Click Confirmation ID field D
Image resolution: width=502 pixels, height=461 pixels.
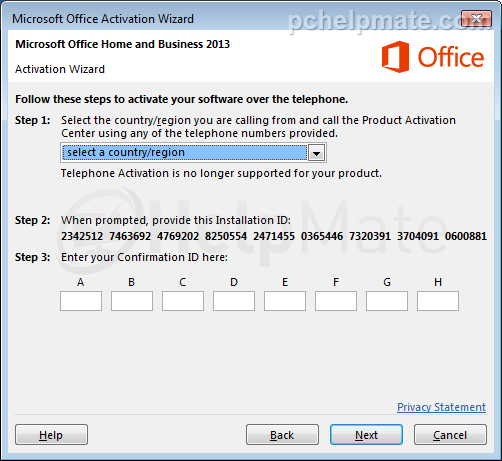tap(234, 301)
